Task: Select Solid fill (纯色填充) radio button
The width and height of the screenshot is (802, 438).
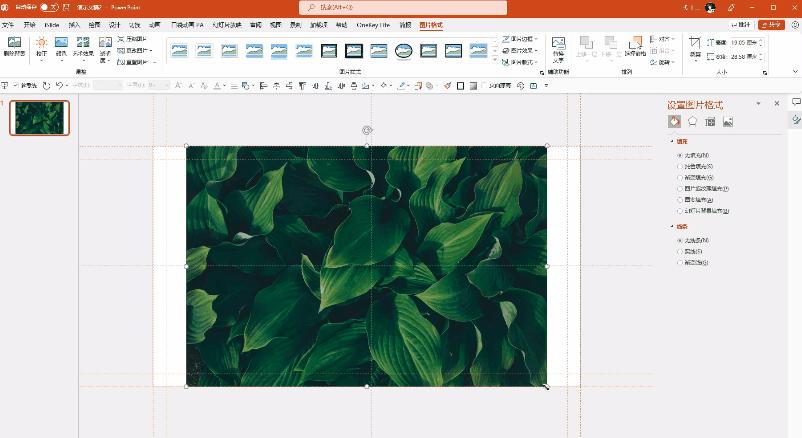Action: [680, 166]
